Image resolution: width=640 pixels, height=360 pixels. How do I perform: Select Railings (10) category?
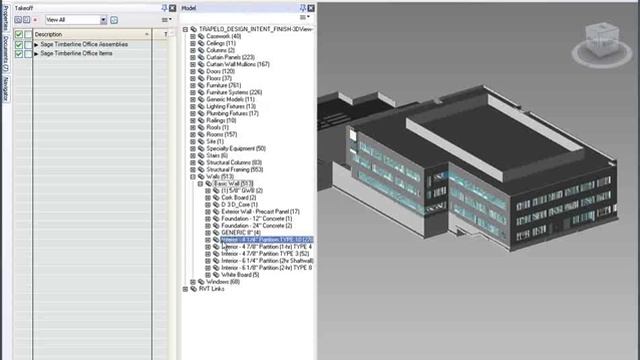[x=221, y=120]
